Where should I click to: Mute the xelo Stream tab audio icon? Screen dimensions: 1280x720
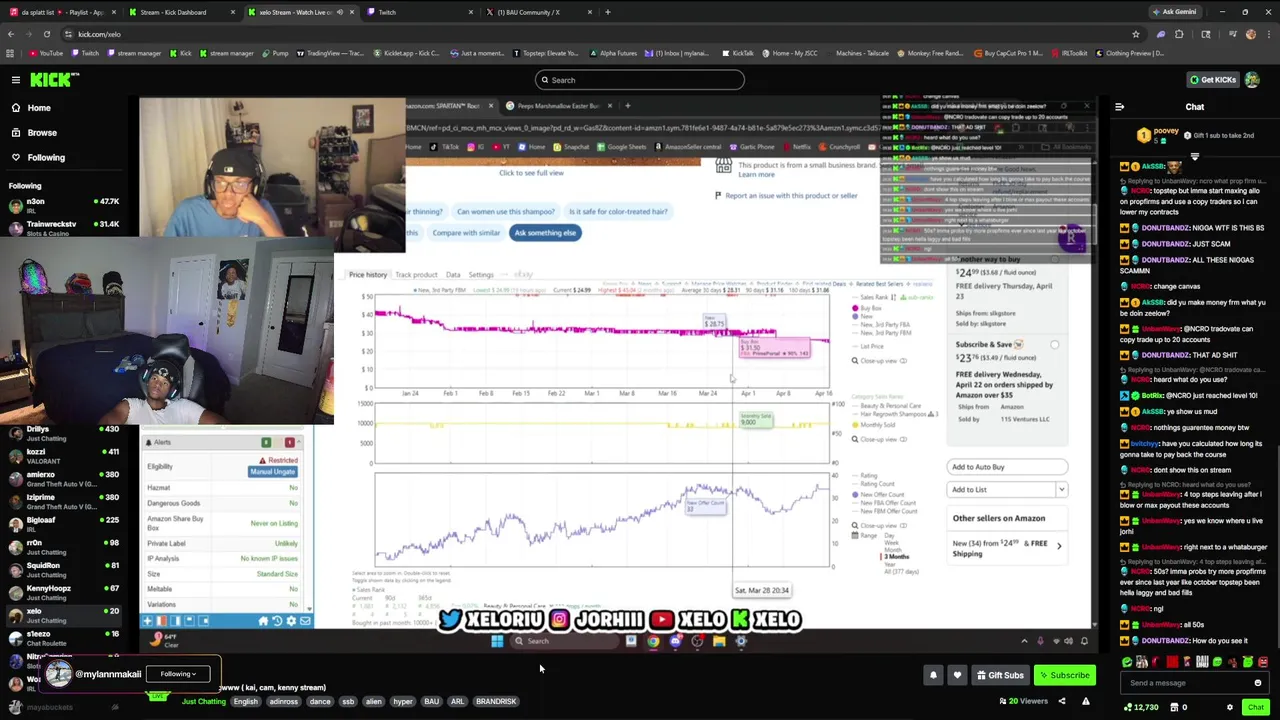click(339, 12)
